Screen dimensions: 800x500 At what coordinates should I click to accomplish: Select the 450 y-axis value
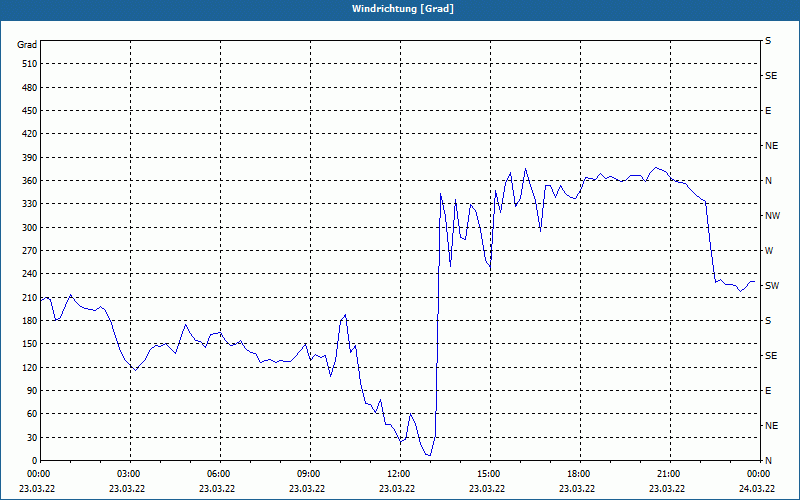click(30, 111)
